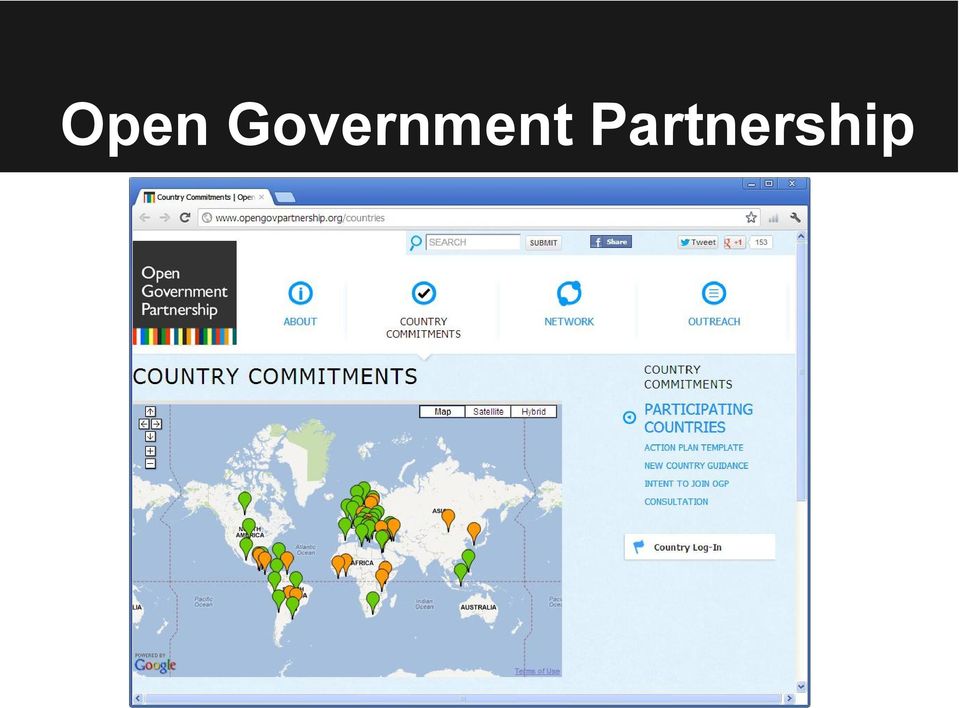Image resolution: width=960 pixels, height=708 pixels.
Task: Close the Country Commitments browser tab
Action: pyautogui.click(x=261, y=197)
